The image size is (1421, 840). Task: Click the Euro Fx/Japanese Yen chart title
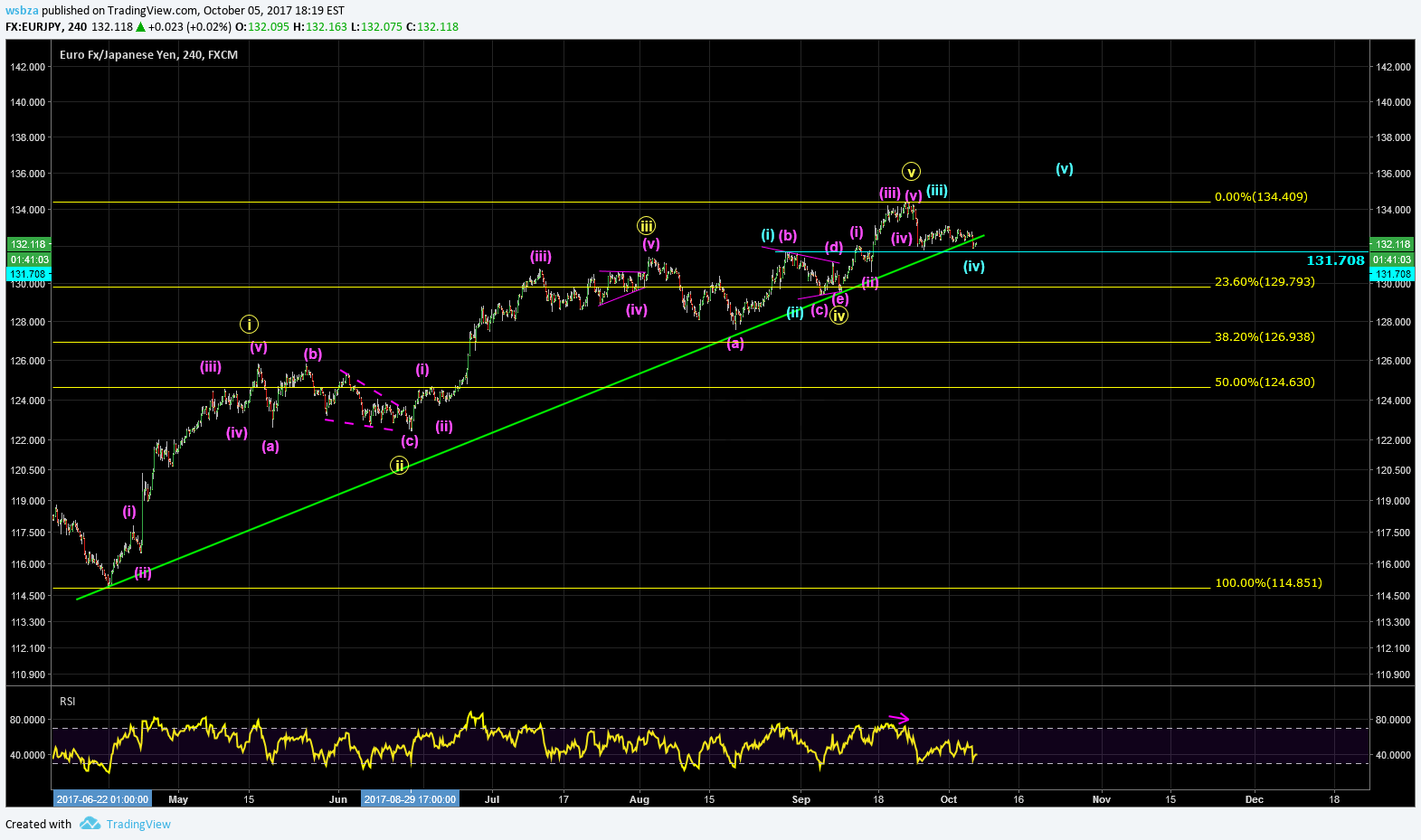click(x=148, y=55)
